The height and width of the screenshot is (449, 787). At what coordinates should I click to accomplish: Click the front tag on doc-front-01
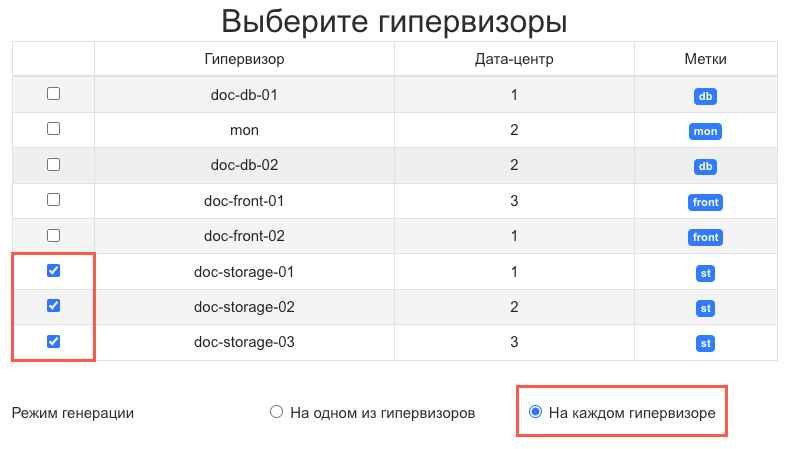click(705, 202)
